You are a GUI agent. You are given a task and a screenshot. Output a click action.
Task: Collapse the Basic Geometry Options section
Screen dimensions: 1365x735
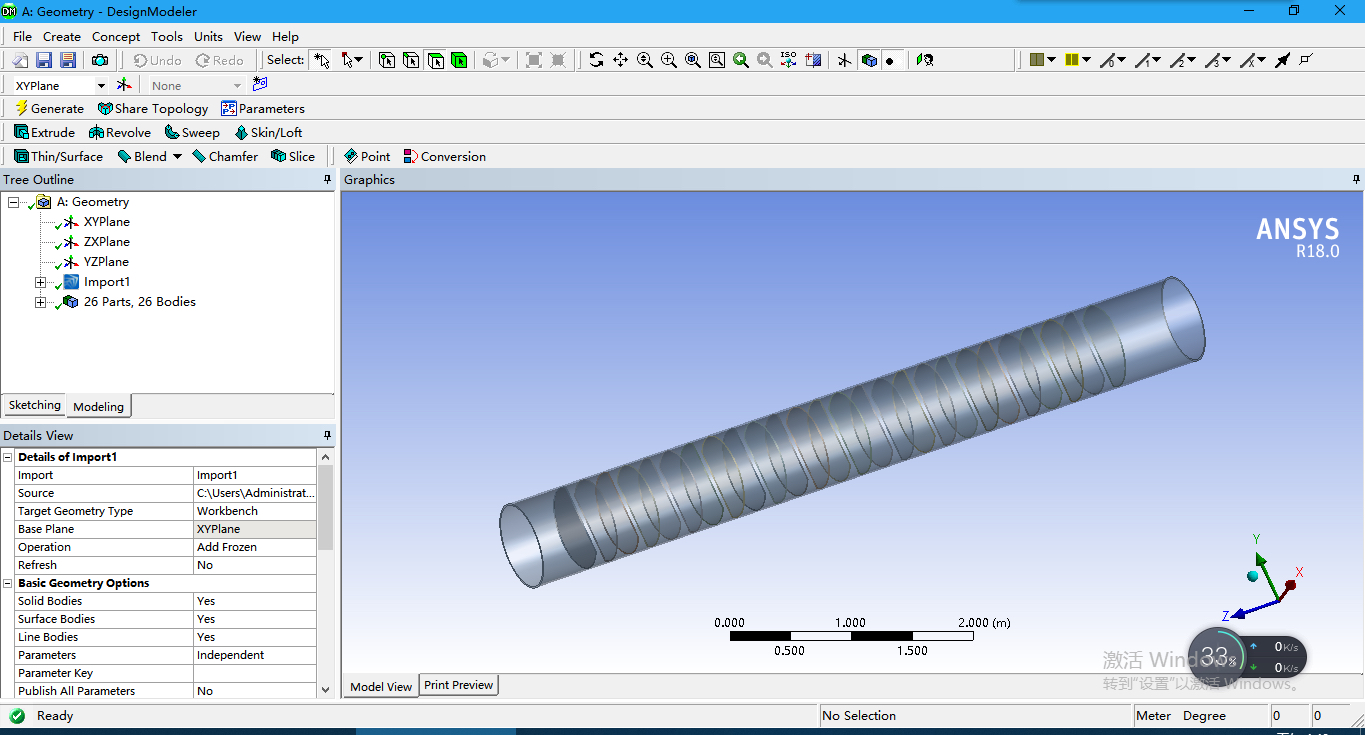[8, 583]
